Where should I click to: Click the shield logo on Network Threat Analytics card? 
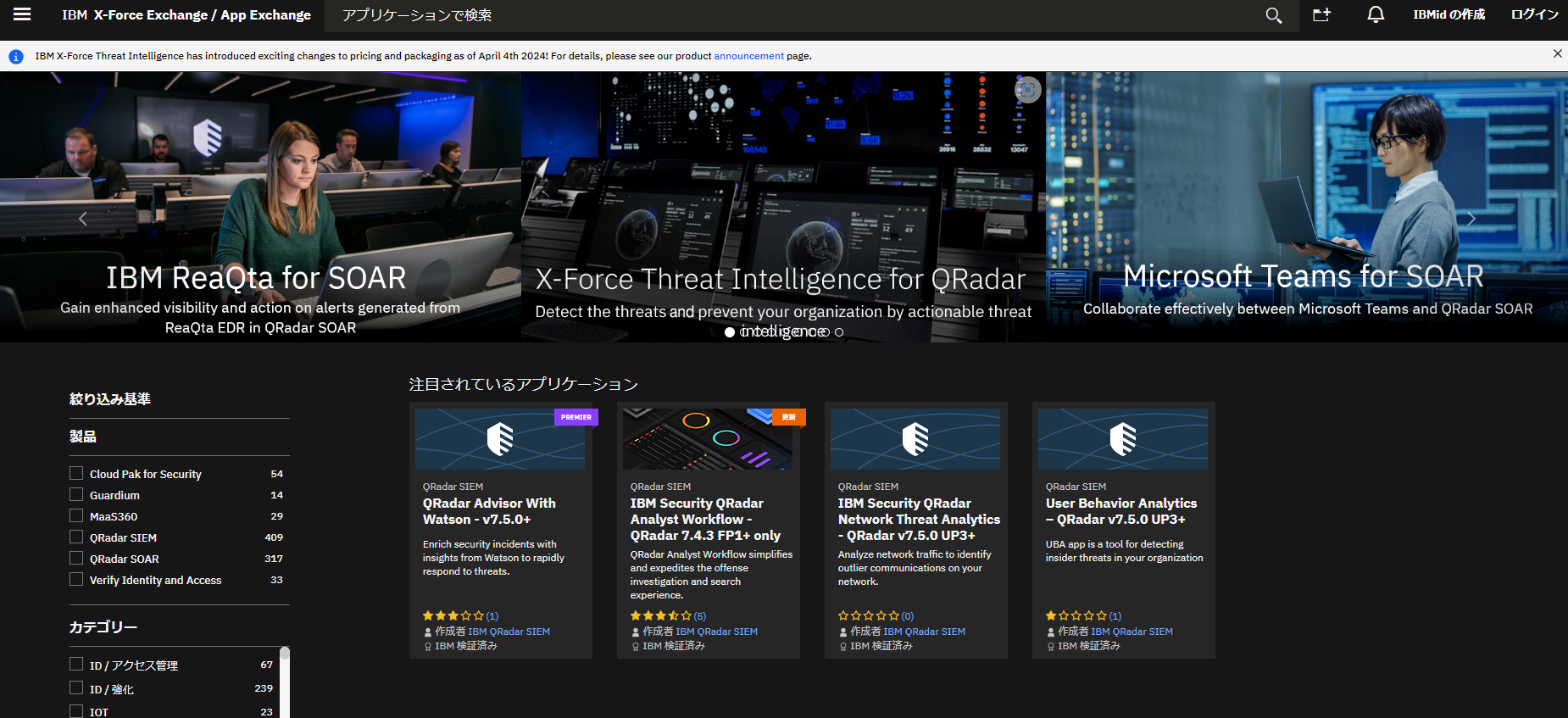(x=915, y=439)
